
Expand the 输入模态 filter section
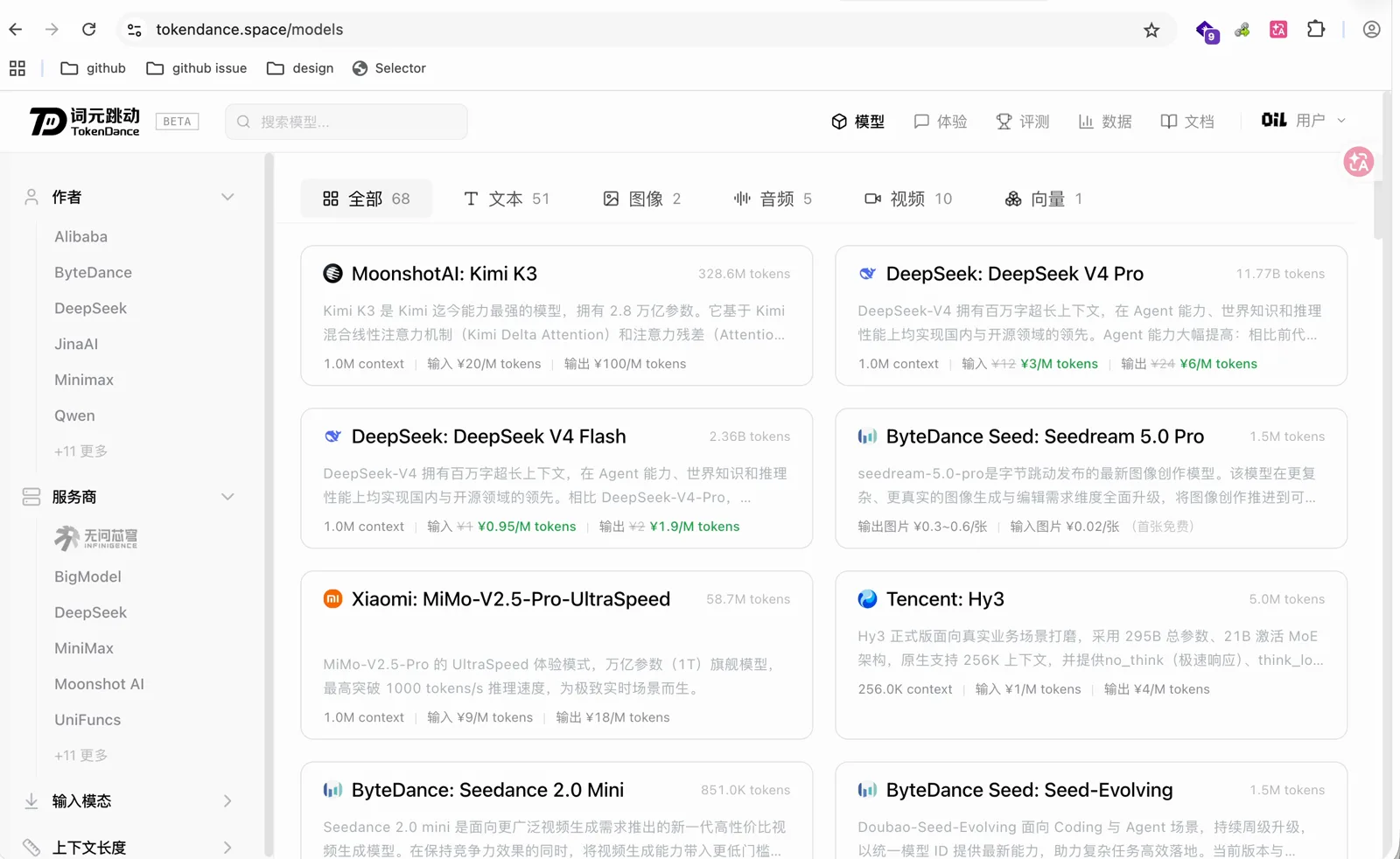(x=227, y=801)
